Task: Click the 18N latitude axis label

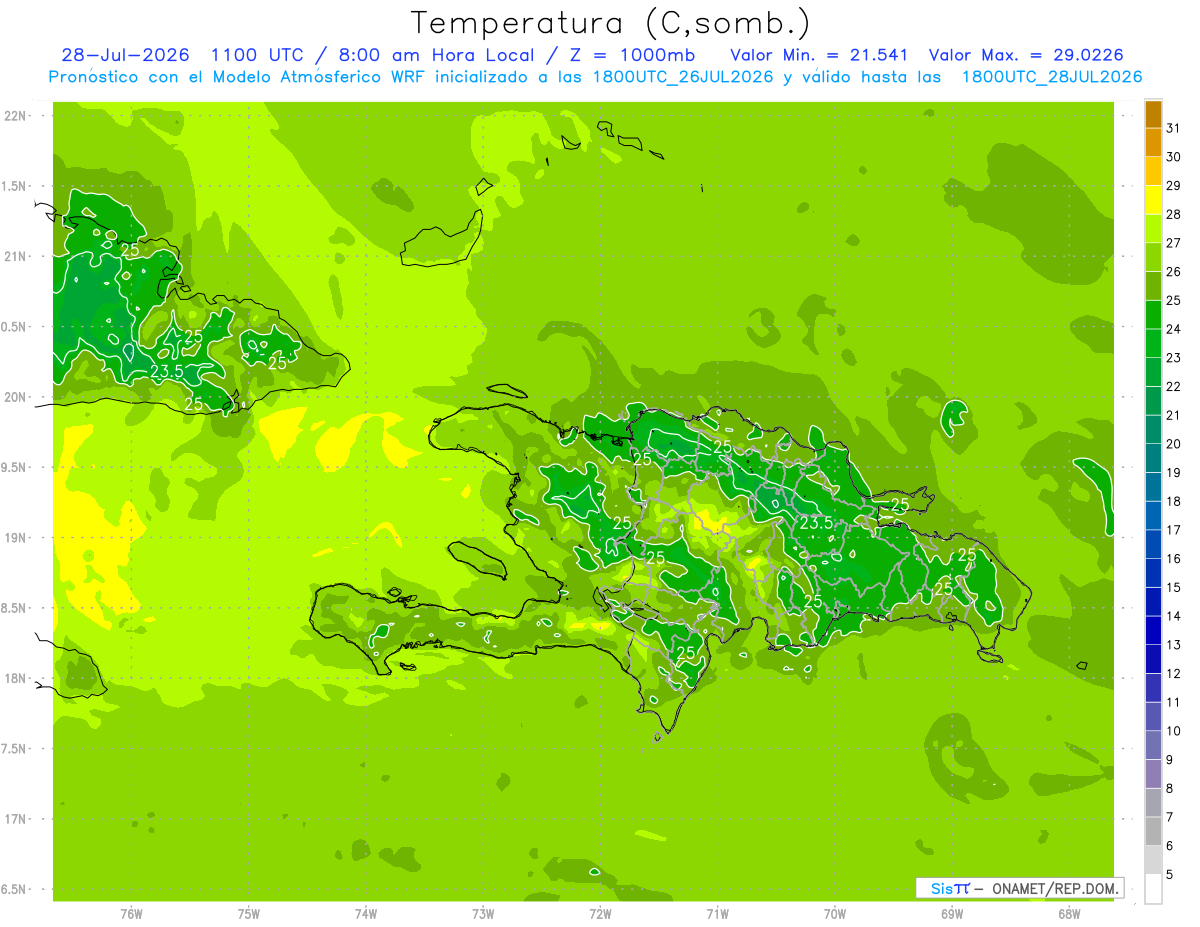Action: tap(16, 679)
